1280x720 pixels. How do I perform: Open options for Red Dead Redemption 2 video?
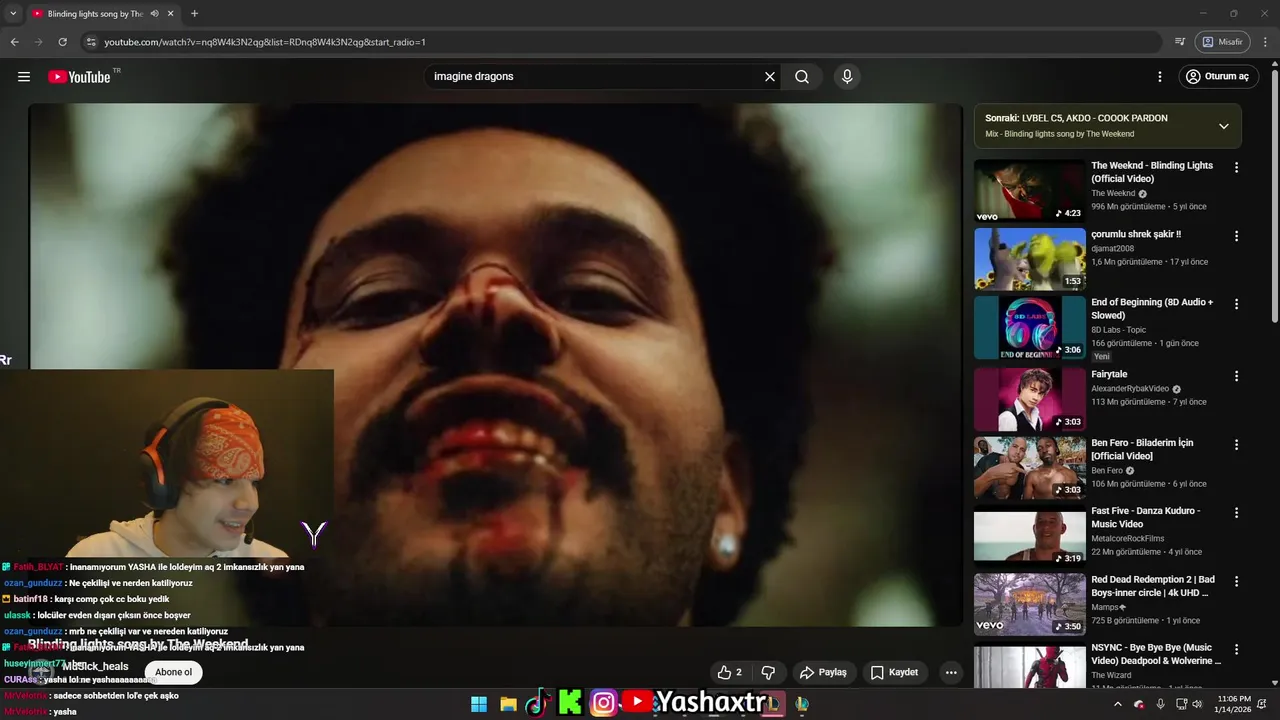click(x=1236, y=581)
